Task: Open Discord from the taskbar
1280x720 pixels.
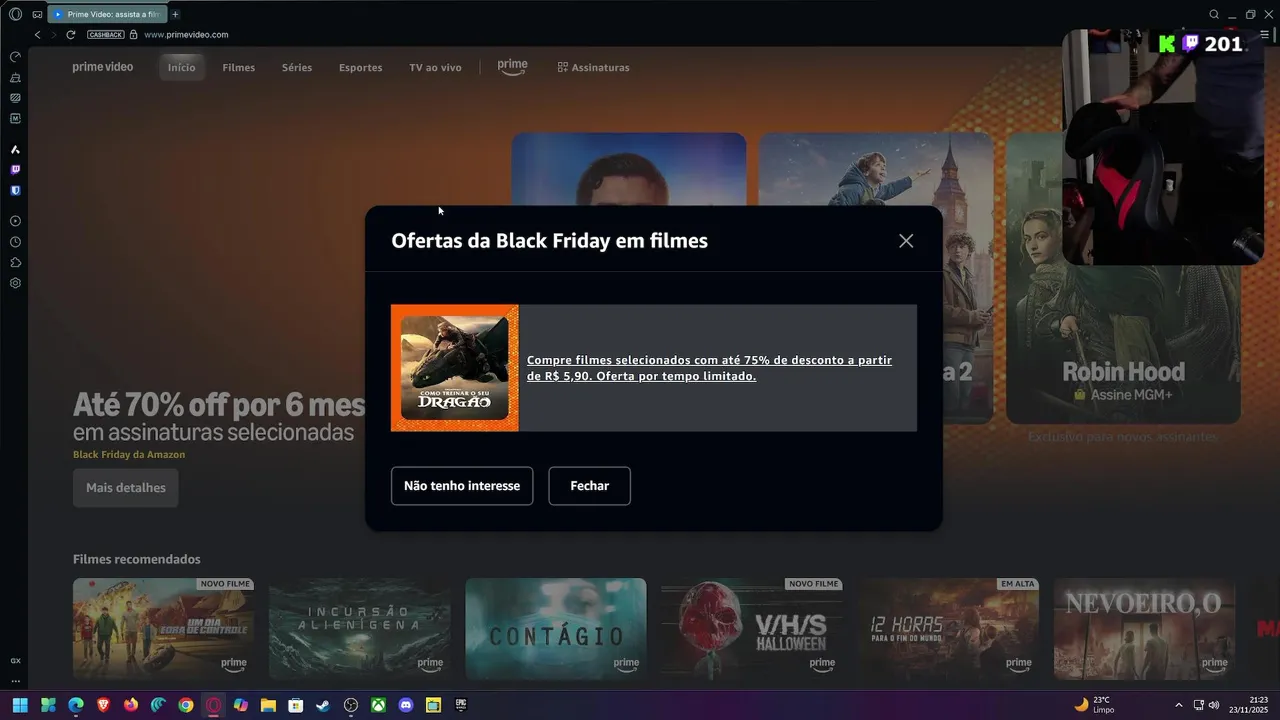Action: pos(406,705)
